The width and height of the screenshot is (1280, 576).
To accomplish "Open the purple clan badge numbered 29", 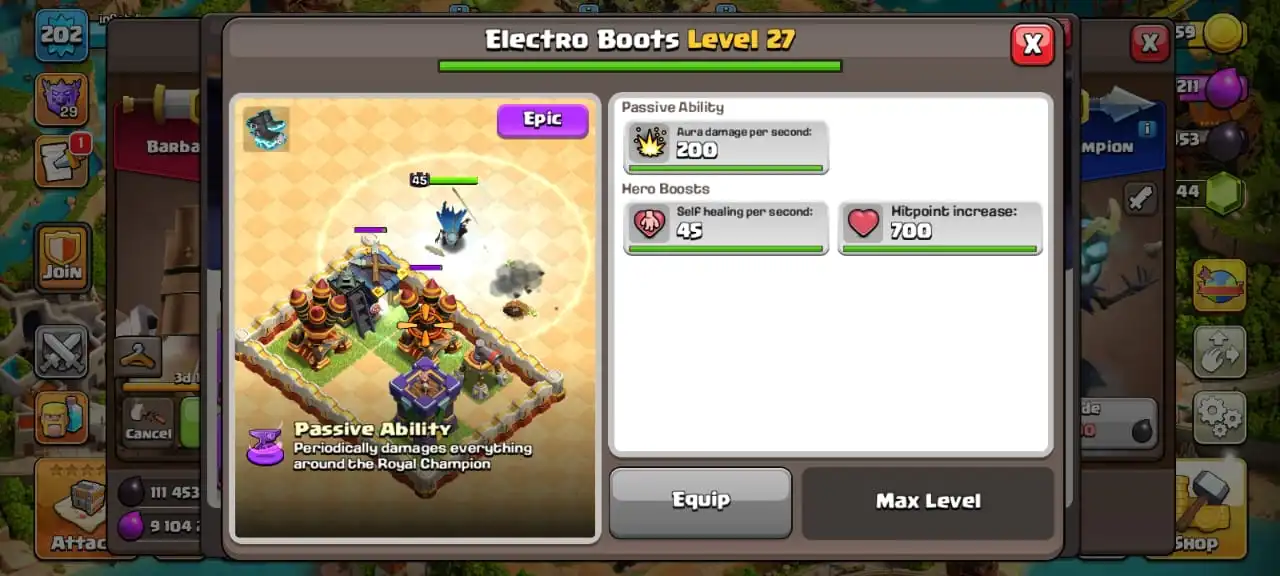I will pos(61,99).
